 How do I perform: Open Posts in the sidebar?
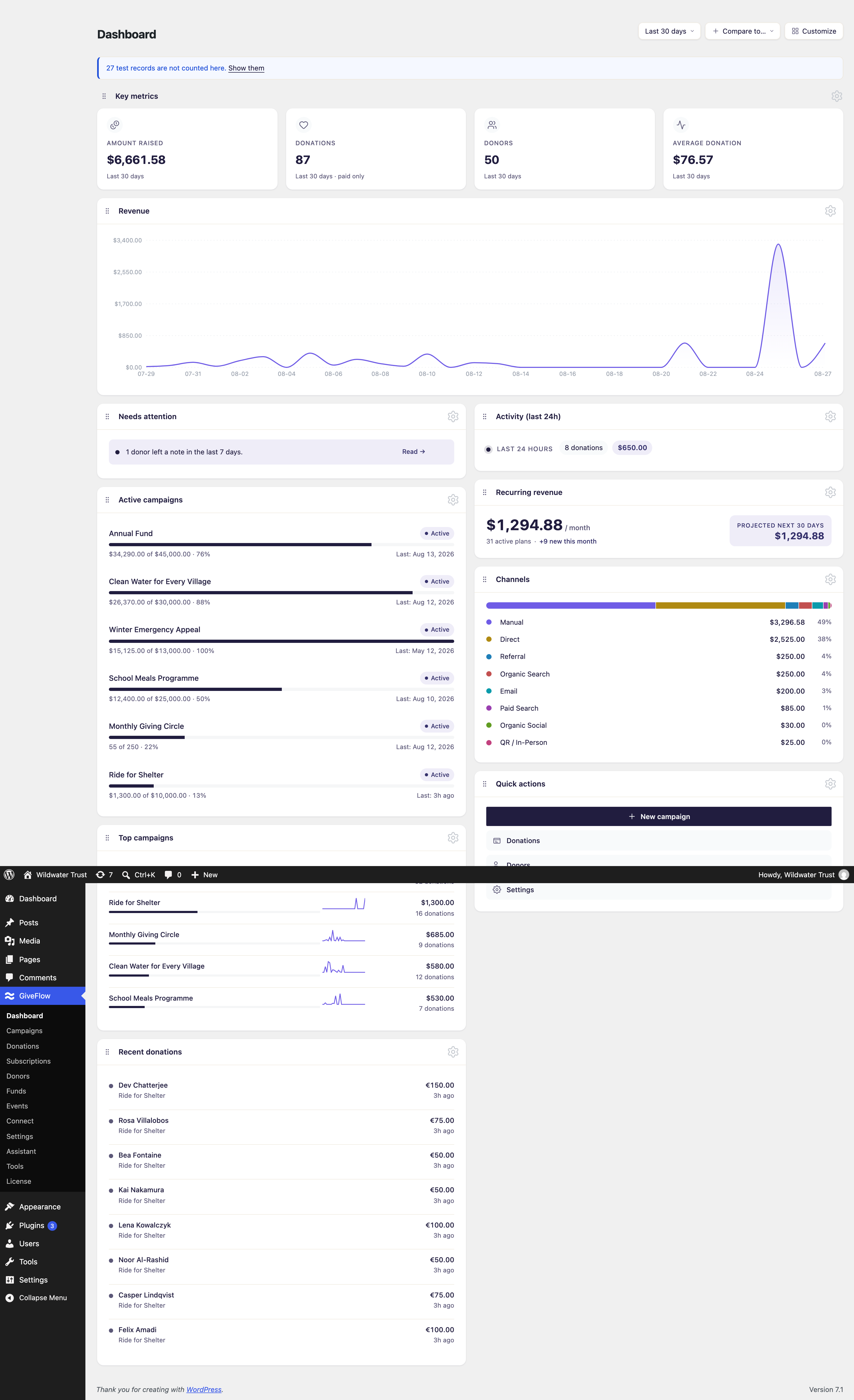click(x=43, y=923)
